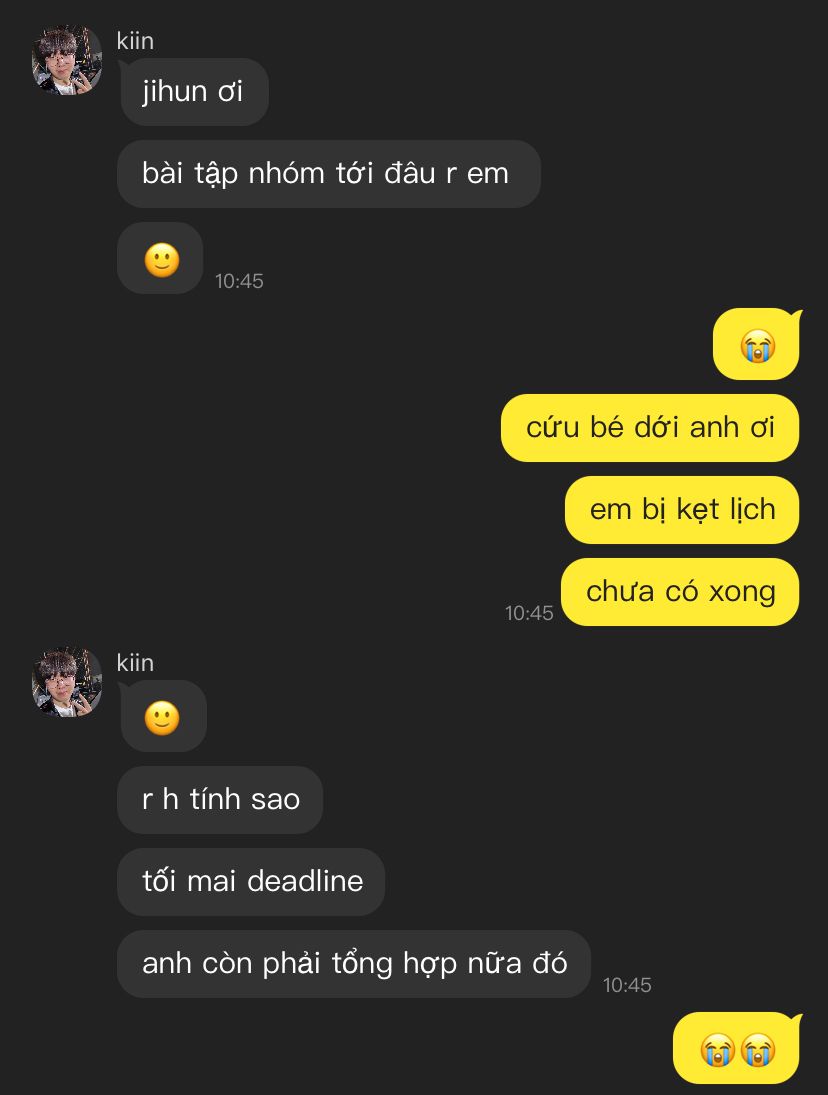Select the "tối mai deadline" message bubble

[251, 881]
